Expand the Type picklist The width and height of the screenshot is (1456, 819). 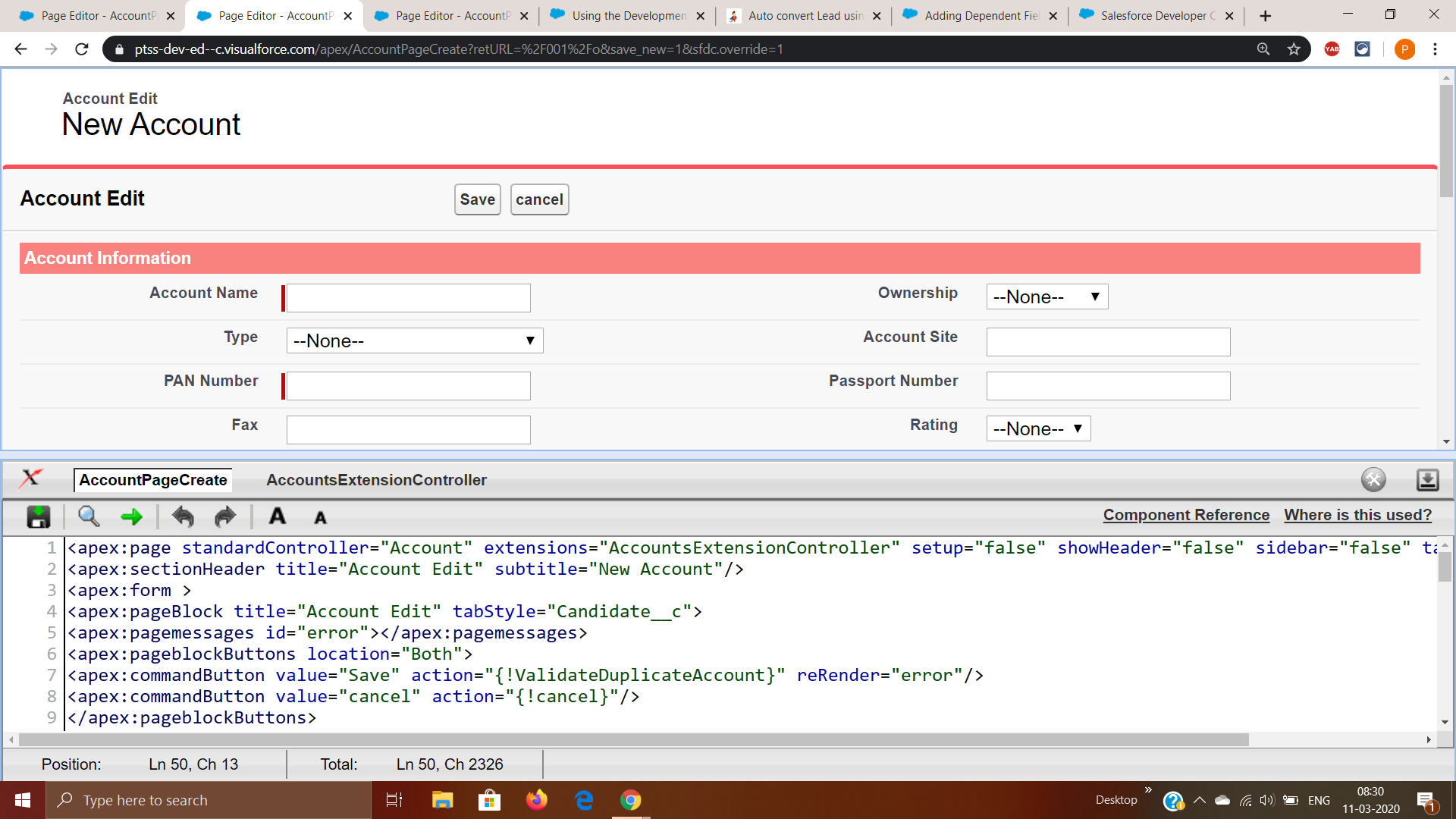(x=414, y=340)
